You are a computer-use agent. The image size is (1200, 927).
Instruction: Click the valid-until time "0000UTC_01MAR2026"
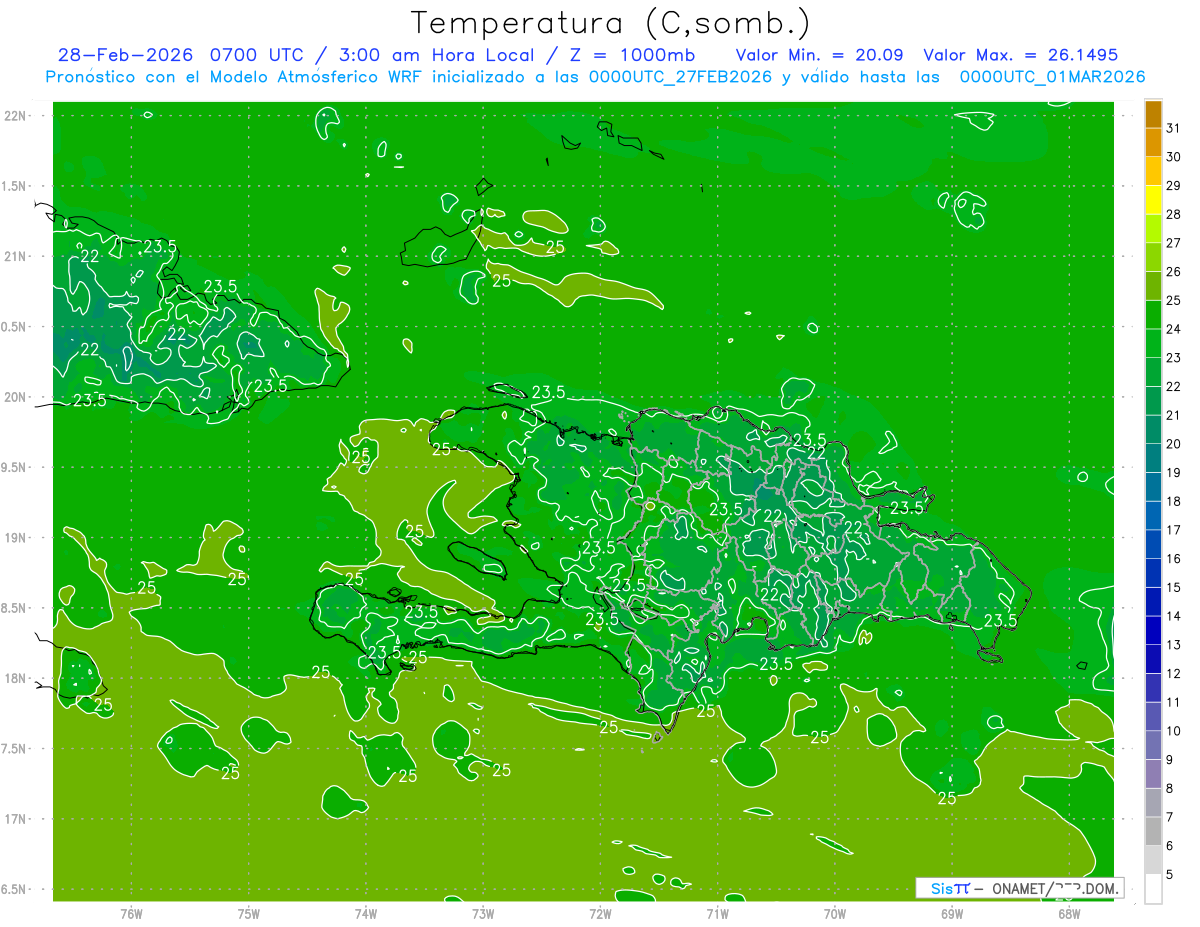click(x=1052, y=77)
